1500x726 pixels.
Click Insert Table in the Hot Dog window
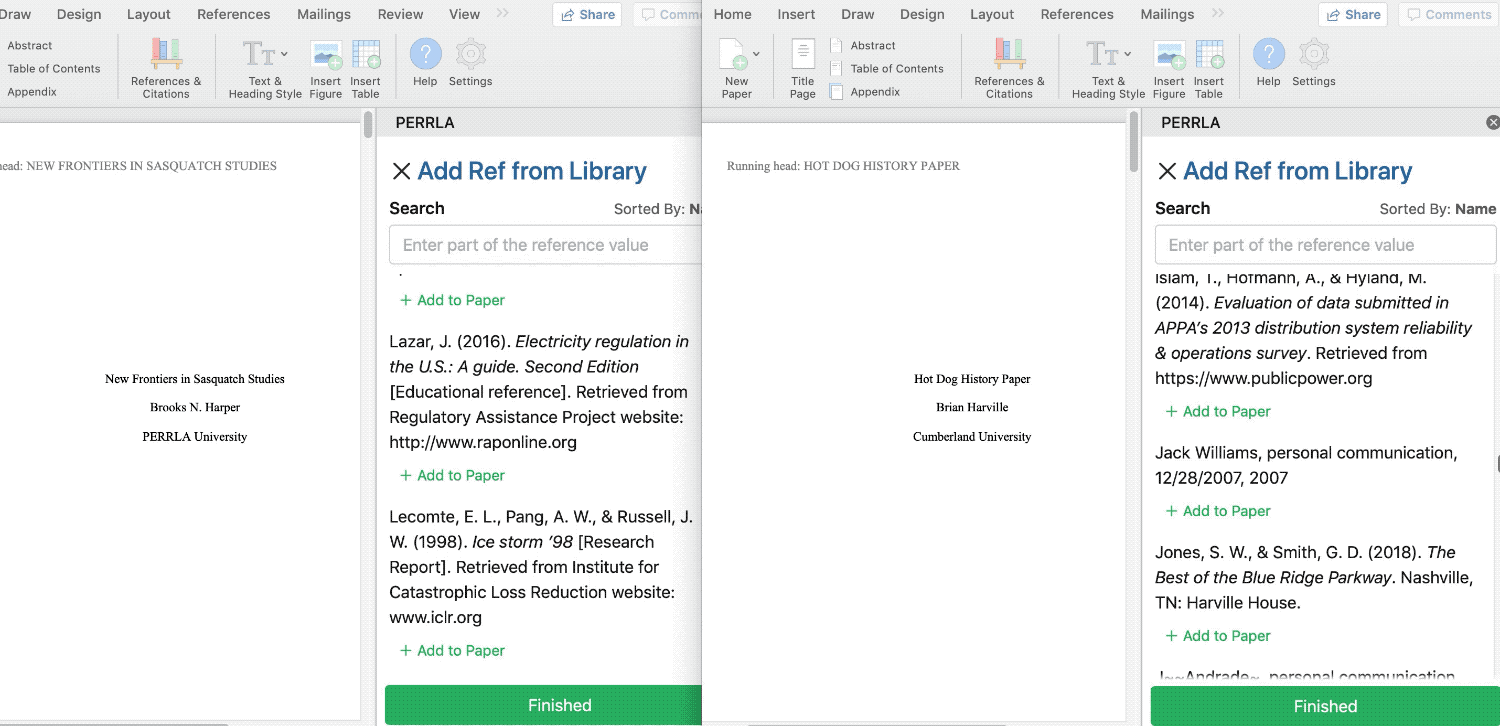click(1208, 68)
